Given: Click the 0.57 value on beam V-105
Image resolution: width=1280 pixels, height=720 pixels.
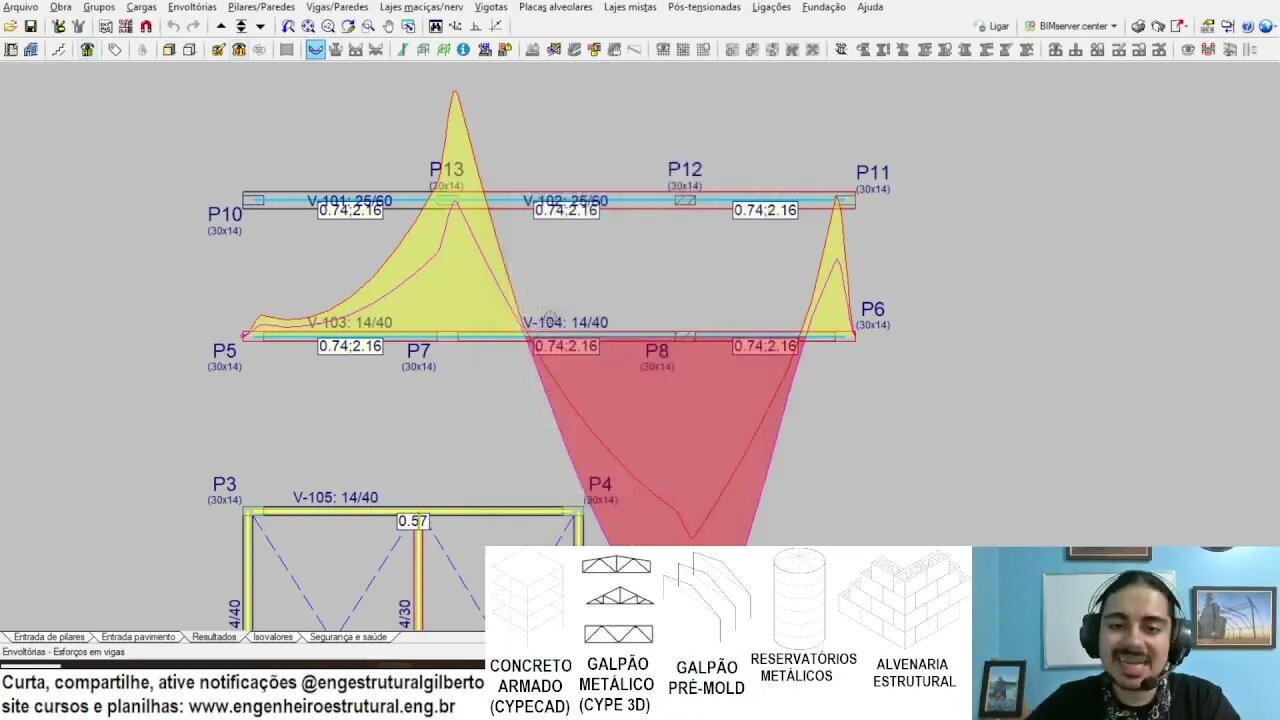Looking at the screenshot, I should coord(413,521).
